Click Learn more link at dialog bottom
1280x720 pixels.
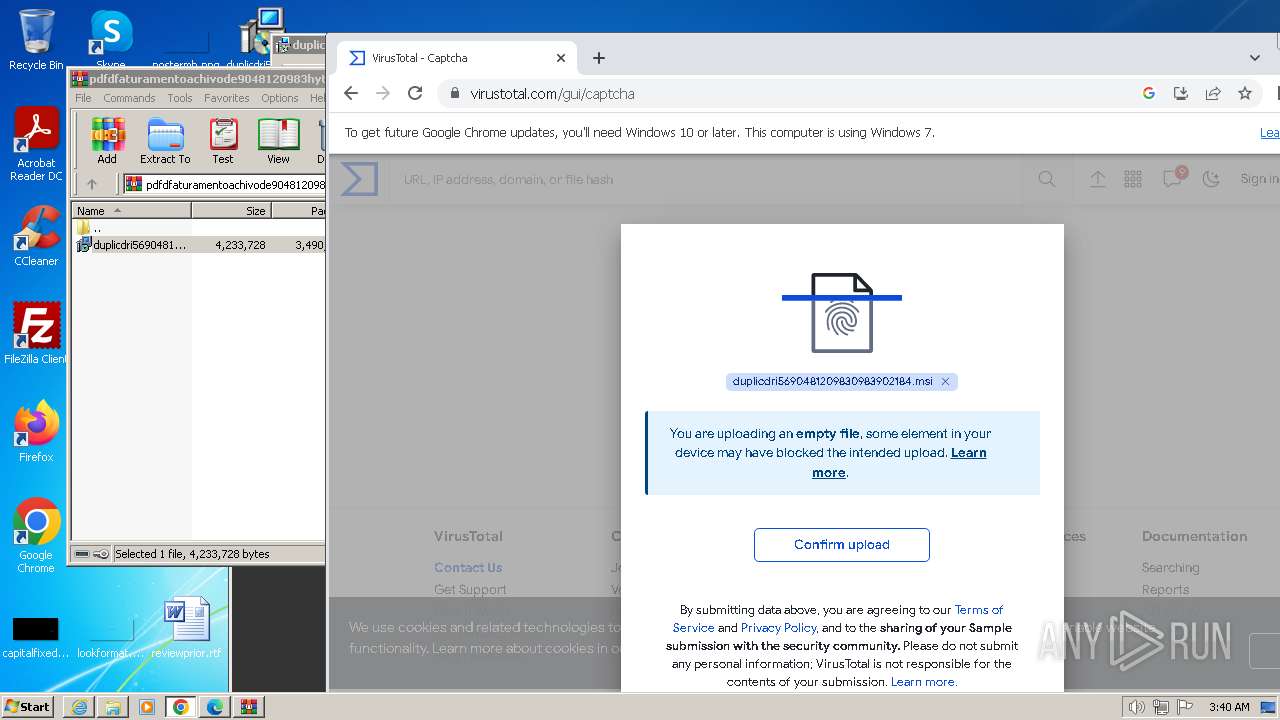point(923,682)
